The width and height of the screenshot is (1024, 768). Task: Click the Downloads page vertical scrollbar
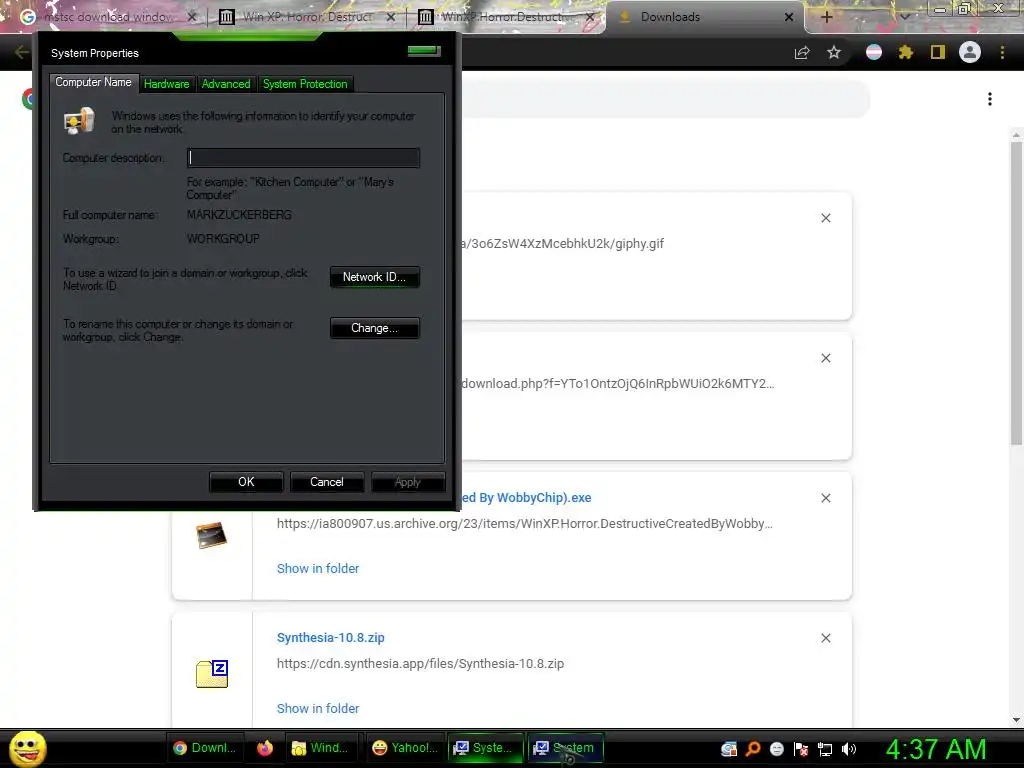(x=1016, y=293)
